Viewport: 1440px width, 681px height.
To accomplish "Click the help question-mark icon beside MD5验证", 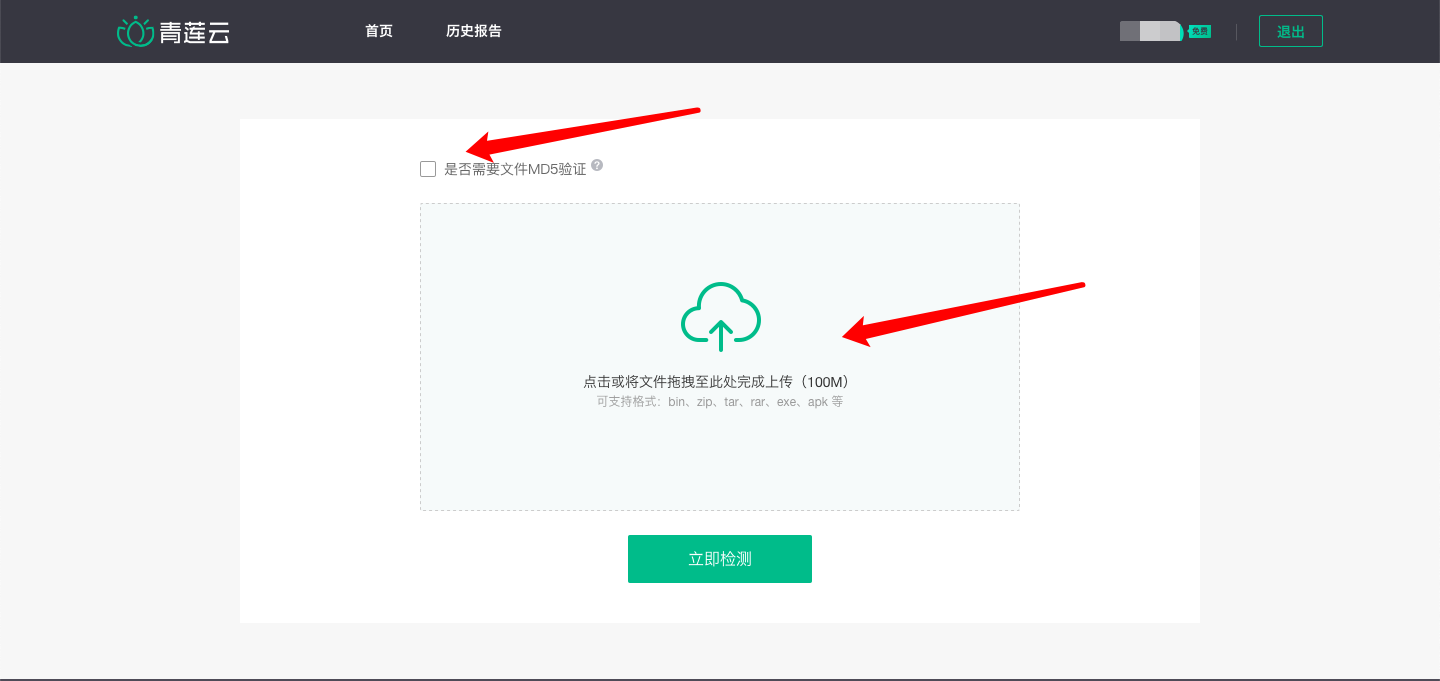I will click(597, 165).
